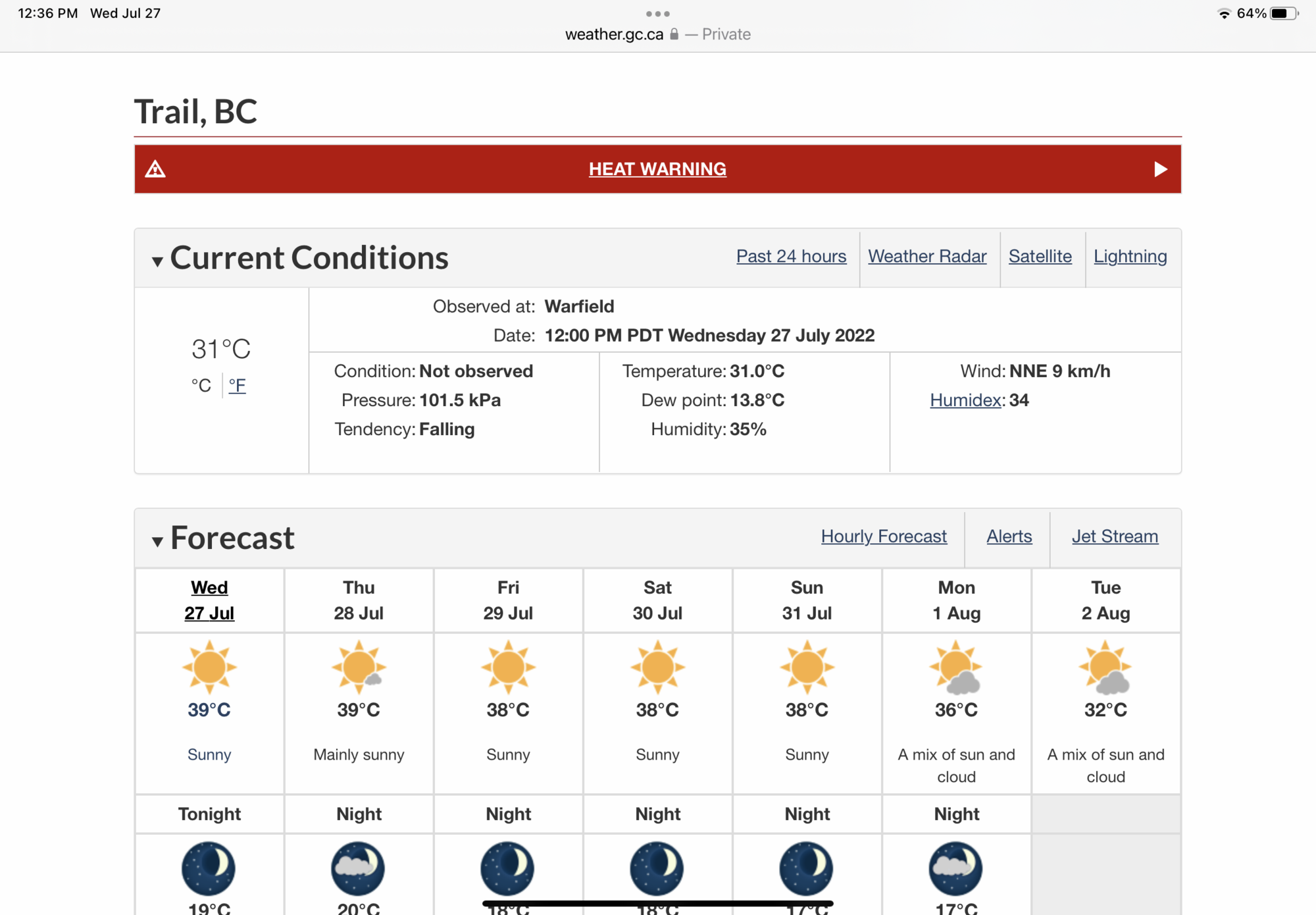Switch temperature units to Fahrenheit
The width and height of the screenshot is (1316, 915).
coord(237,385)
